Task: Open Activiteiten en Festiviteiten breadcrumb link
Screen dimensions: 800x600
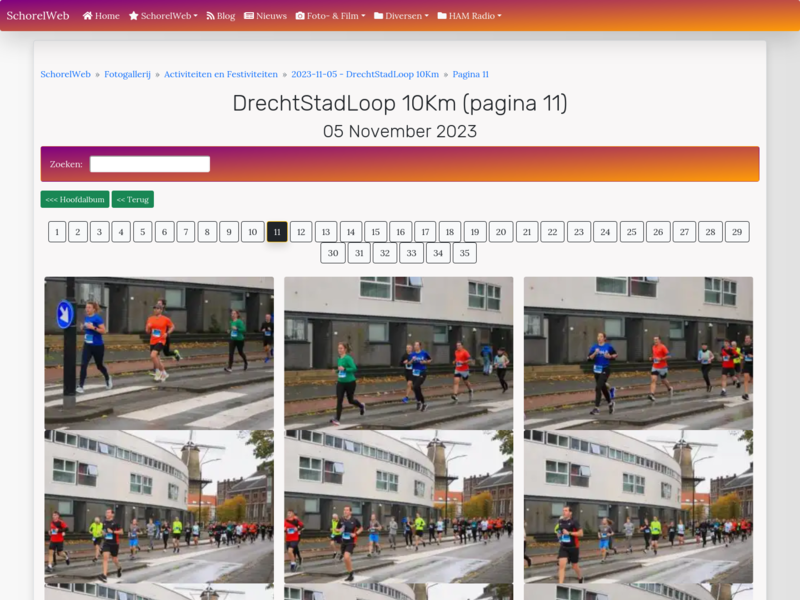Action: 221,74
